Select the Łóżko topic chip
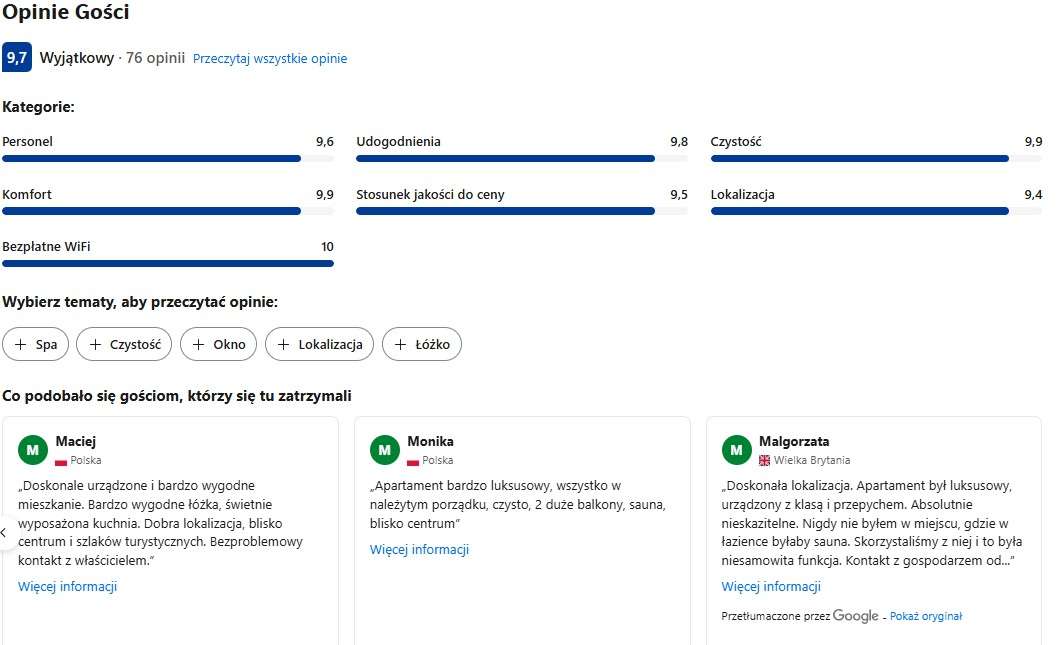 tap(422, 345)
